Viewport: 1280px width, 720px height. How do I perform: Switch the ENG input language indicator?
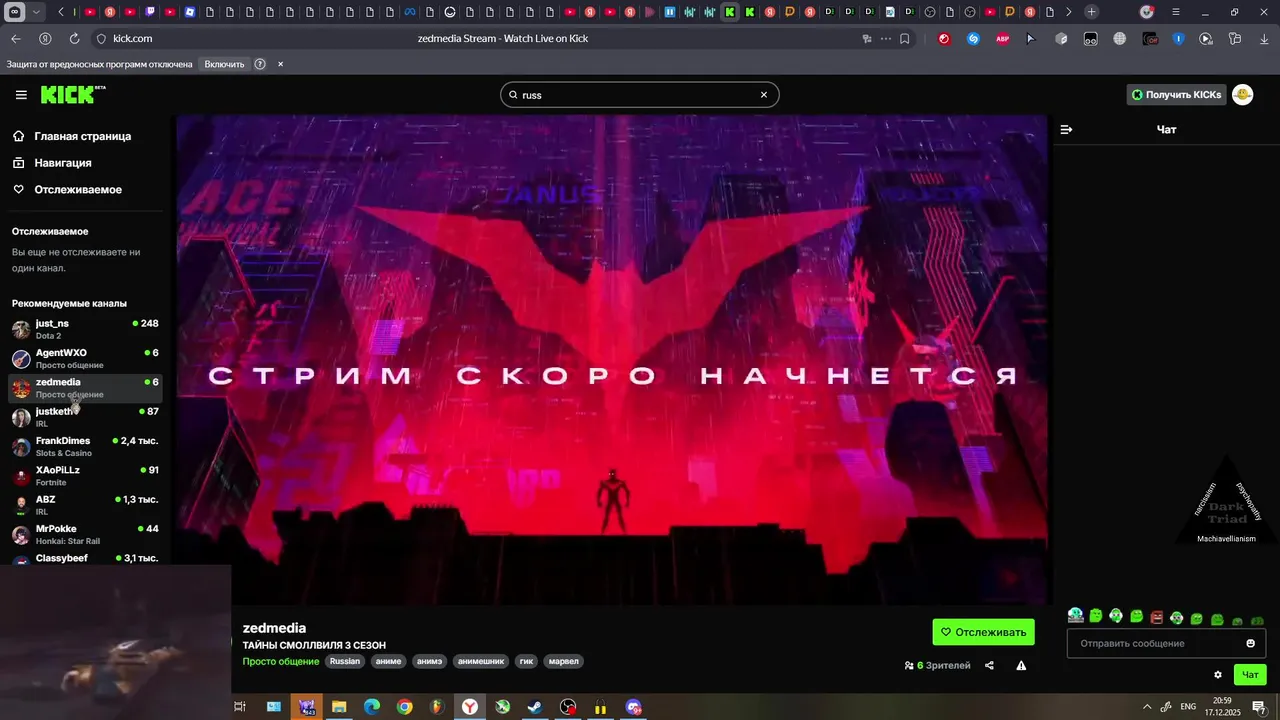tap(1189, 707)
